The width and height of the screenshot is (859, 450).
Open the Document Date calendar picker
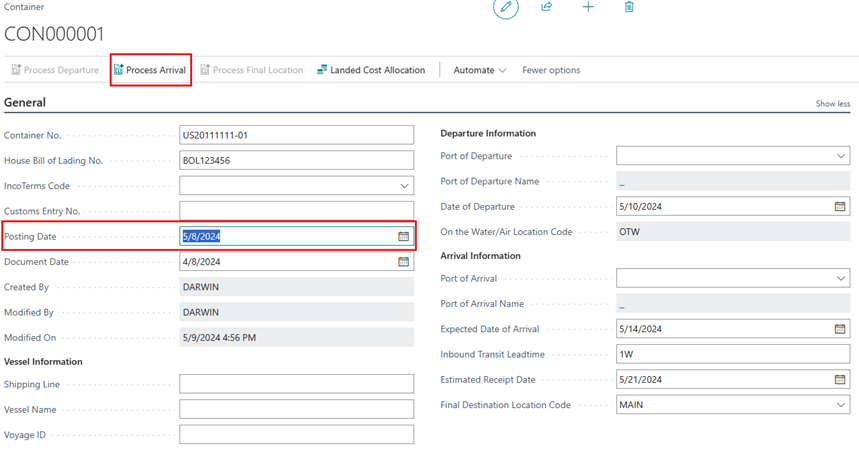pos(404,262)
